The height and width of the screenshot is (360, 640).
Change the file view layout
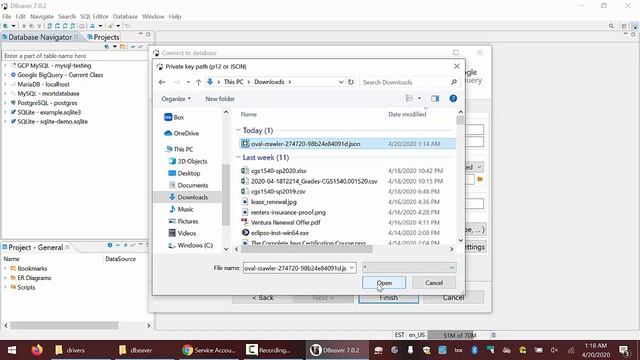click(x=409, y=98)
